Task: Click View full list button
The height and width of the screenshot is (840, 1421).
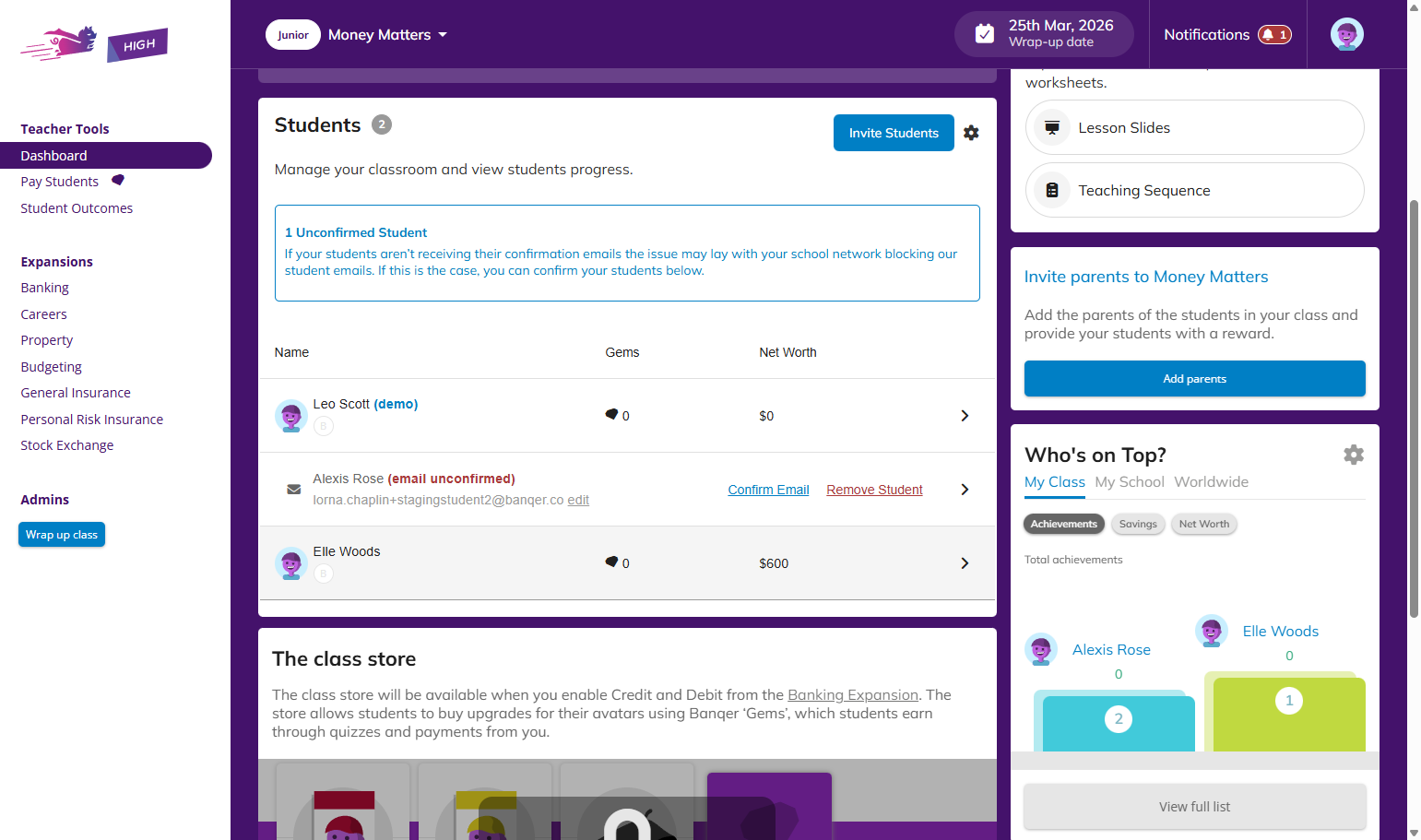Action: click(x=1195, y=807)
